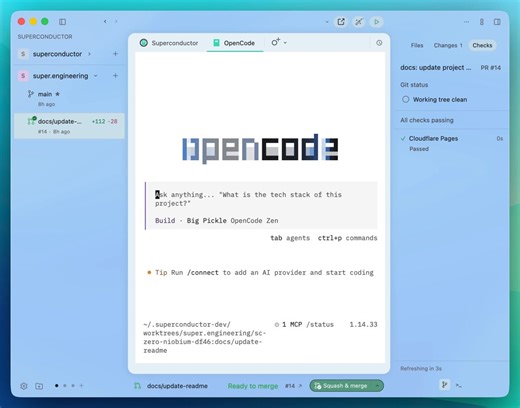This screenshot has height=408, width=520.
Task: Click the +112 additions count
Action: tap(98, 121)
